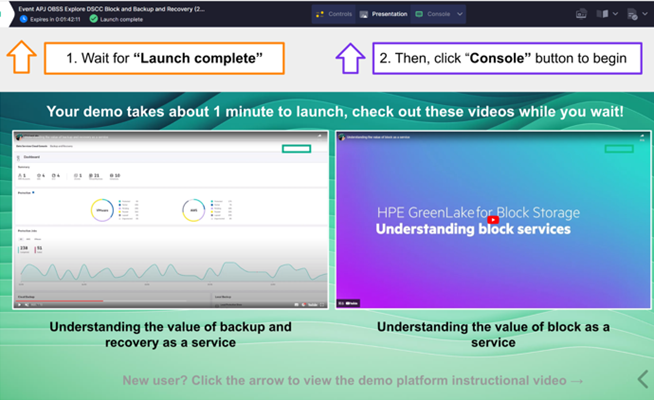This screenshot has width=654, height=400.
Task: Click the 'Launch complete' status text
Action: tap(121, 19)
